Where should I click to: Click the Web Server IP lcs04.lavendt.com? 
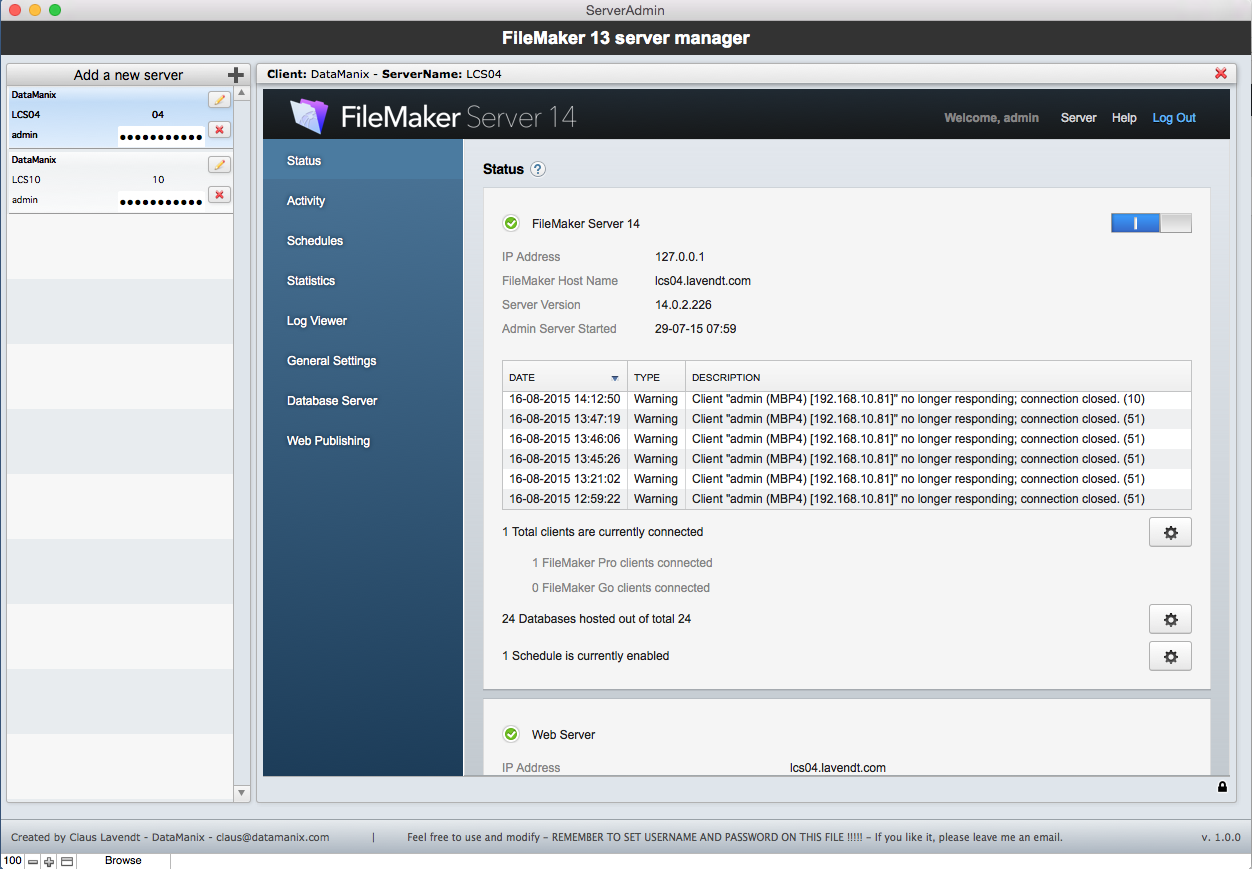[x=838, y=768]
